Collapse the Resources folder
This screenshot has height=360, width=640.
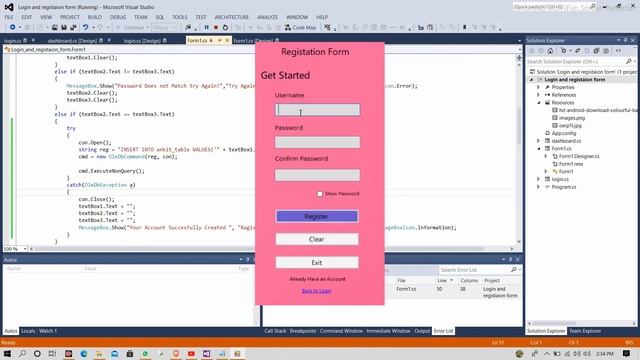(538, 102)
